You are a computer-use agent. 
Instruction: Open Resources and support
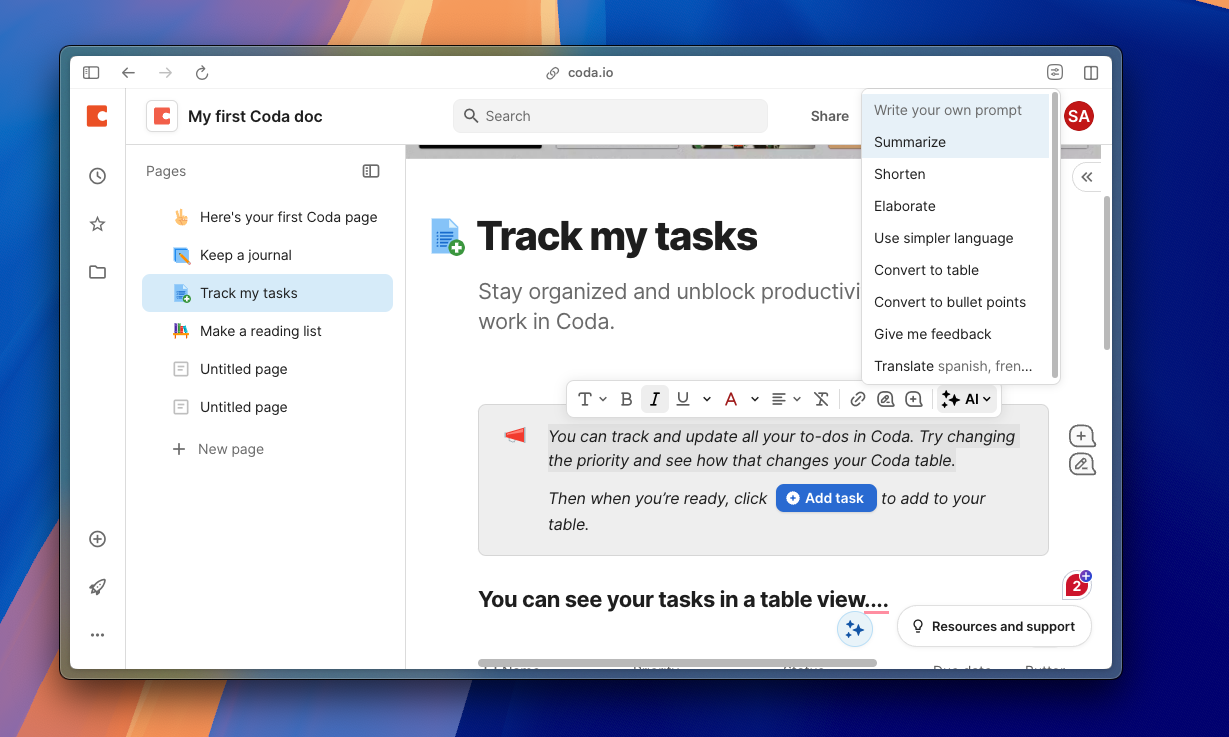point(994,627)
